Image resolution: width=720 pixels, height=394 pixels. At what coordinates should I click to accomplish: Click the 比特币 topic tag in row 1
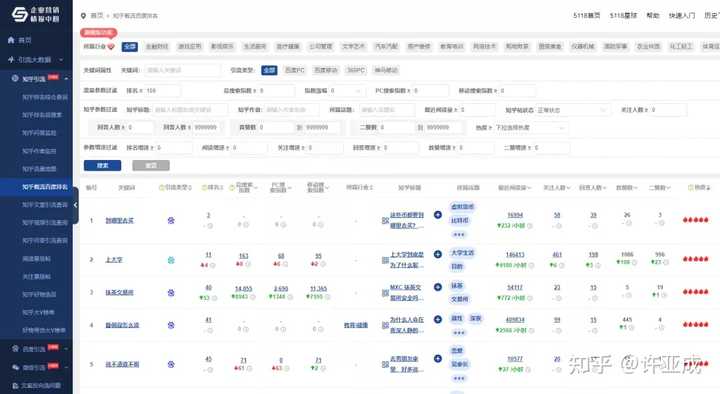point(459,220)
